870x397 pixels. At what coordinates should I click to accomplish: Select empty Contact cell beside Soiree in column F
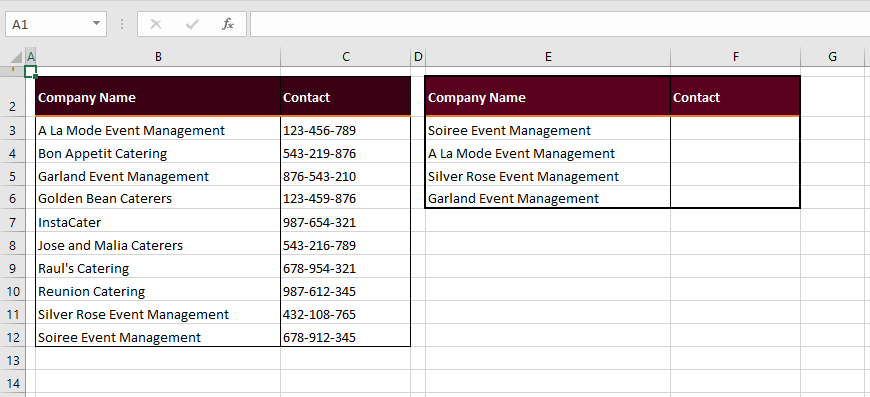736,130
